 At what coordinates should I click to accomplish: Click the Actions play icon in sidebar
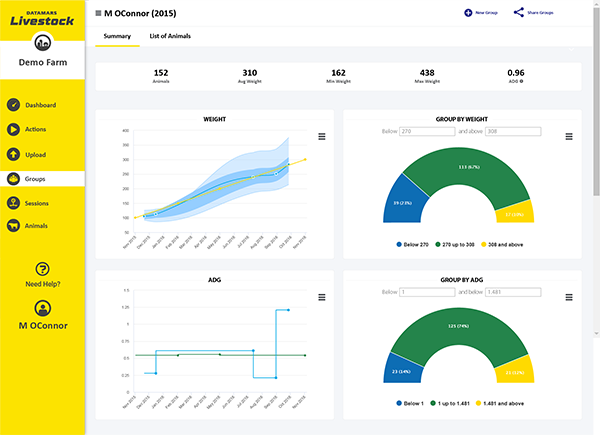click(12, 129)
